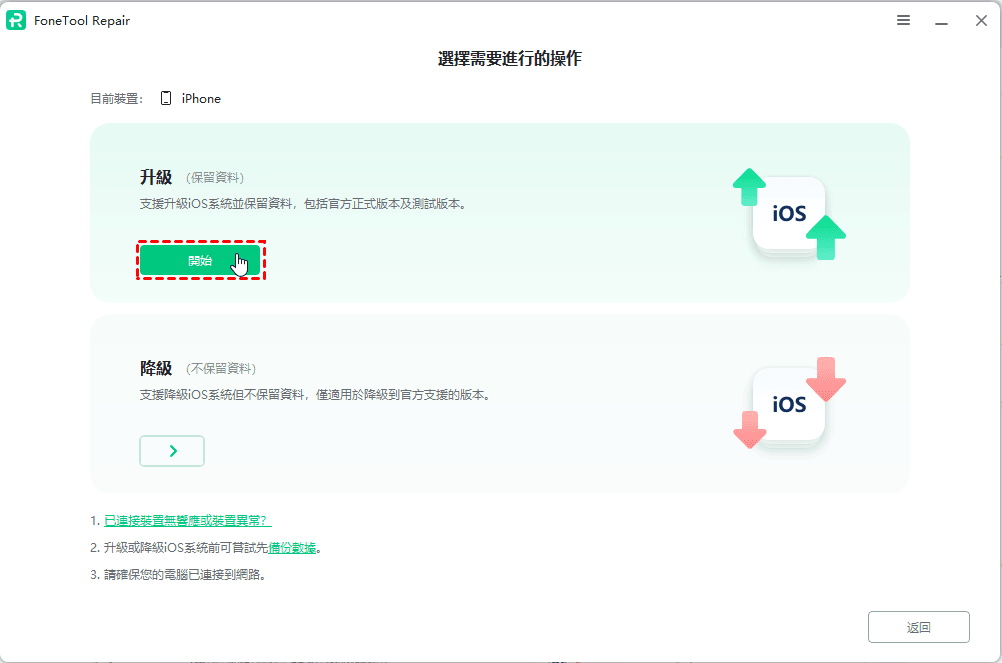Viewport: 1002px width, 663px height.
Task: Click the iPhone device icon
Action: 166,98
